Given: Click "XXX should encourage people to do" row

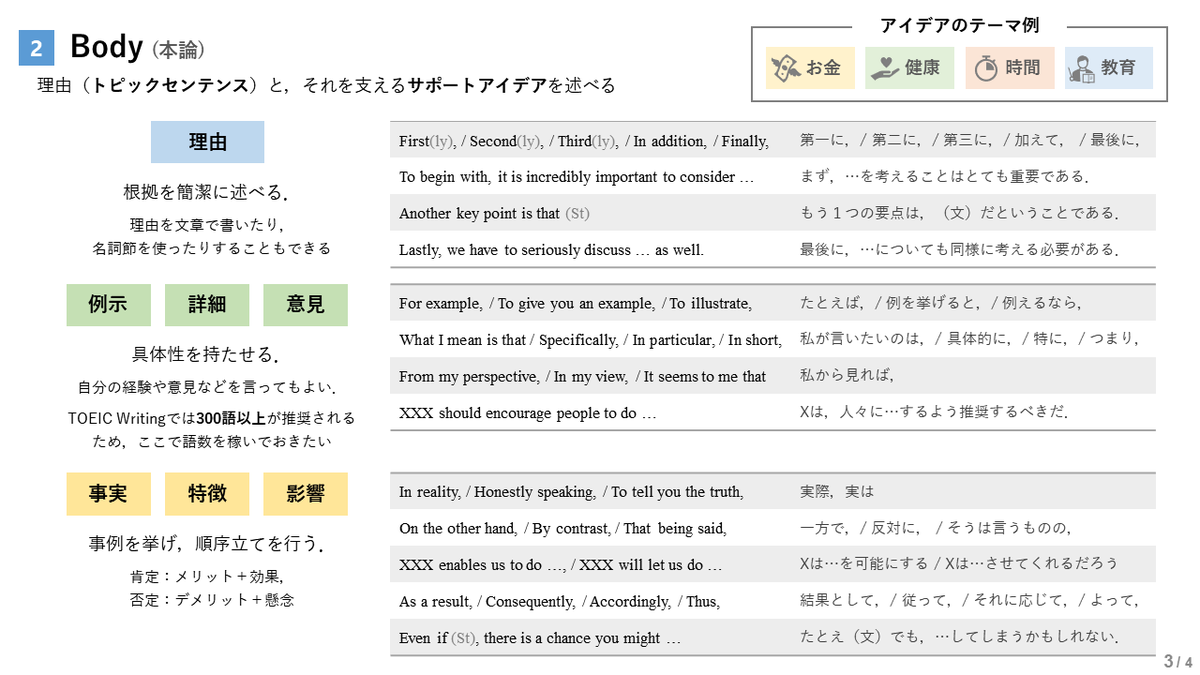Looking at the screenshot, I should coord(773,412).
